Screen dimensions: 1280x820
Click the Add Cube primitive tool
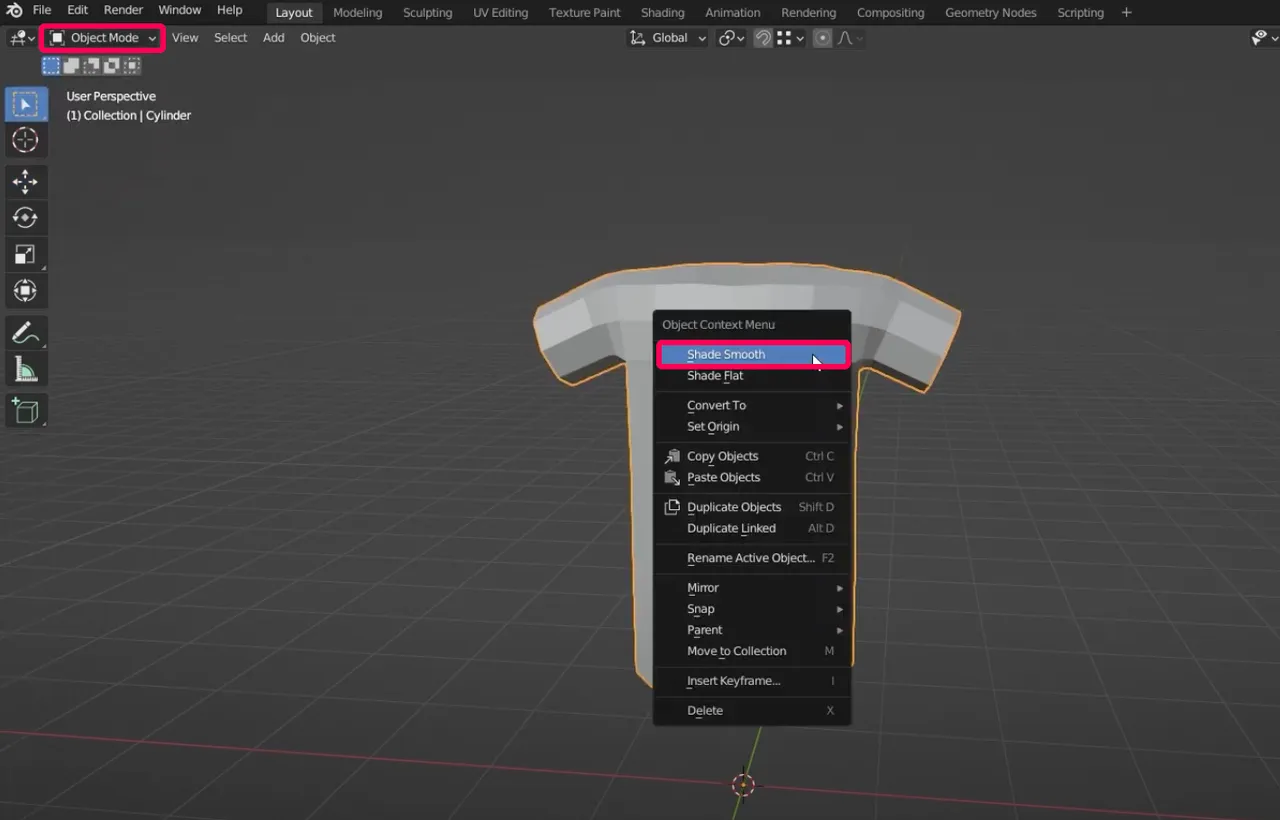(x=26, y=410)
